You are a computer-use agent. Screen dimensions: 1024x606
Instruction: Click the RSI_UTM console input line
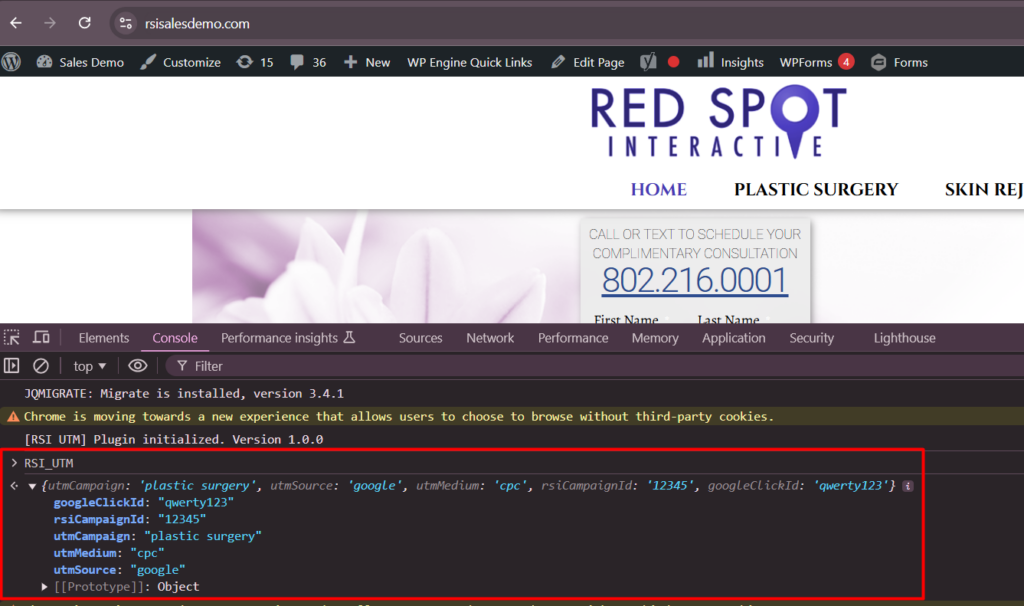click(x=49, y=463)
